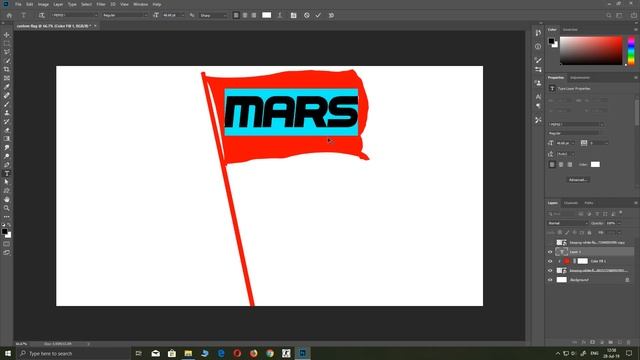Click Type here to search box
The height and width of the screenshot is (360, 640).
(73, 353)
